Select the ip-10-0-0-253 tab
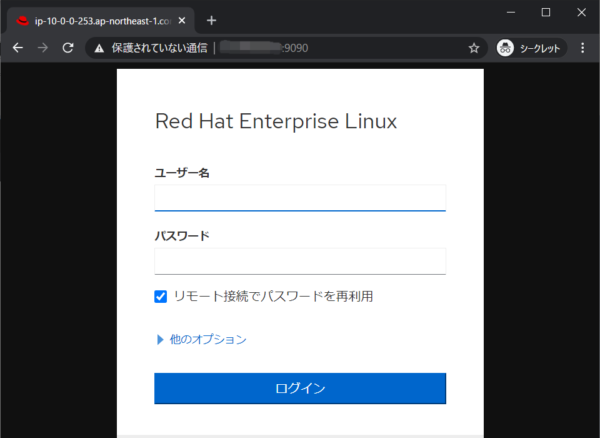Screen dimensions: 600x438 click(x=101, y=21)
